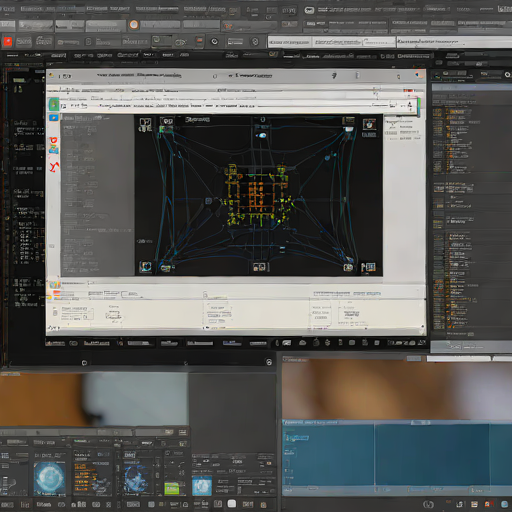Click the orange circular icon in second toolbar row
This screenshot has width=512, height=512.
[x=134, y=25]
